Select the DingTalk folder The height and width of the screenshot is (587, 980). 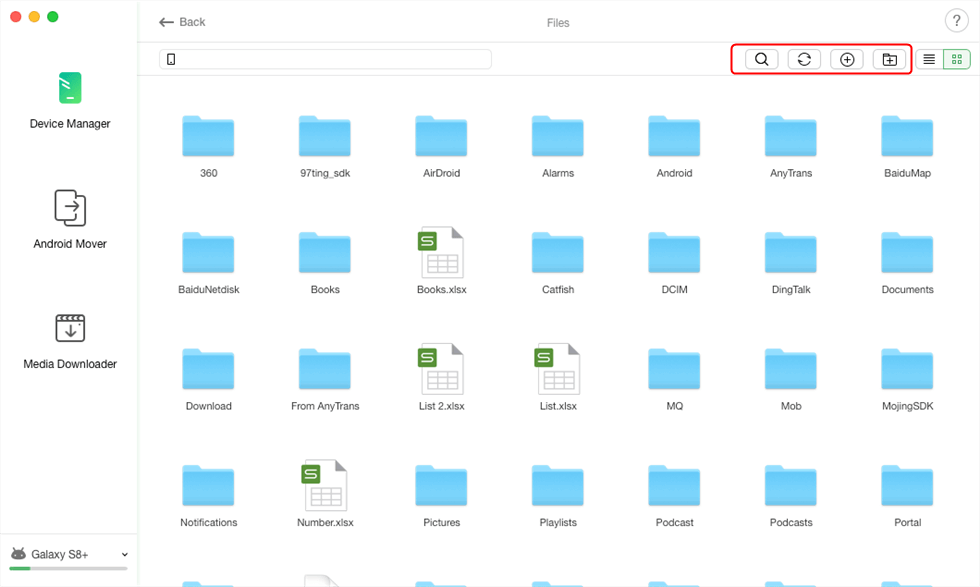(x=791, y=263)
